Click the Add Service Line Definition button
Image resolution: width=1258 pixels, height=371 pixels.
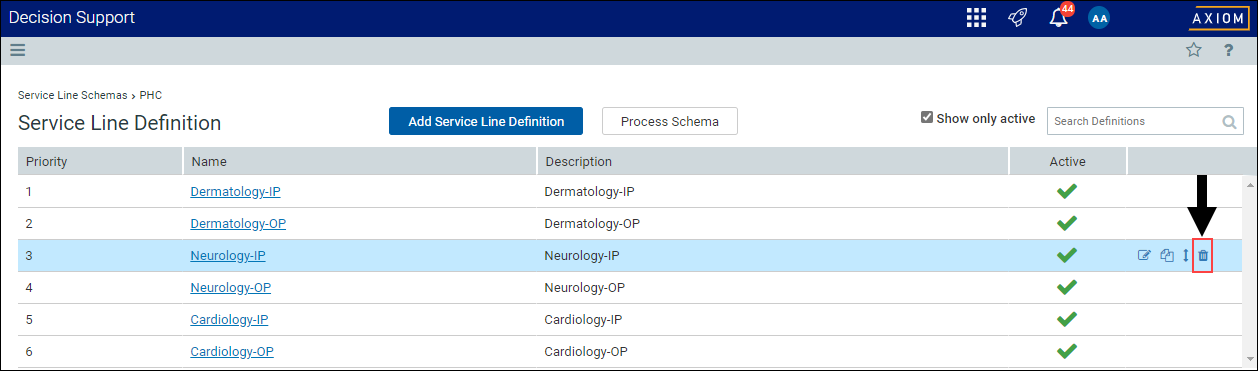point(486,121)
